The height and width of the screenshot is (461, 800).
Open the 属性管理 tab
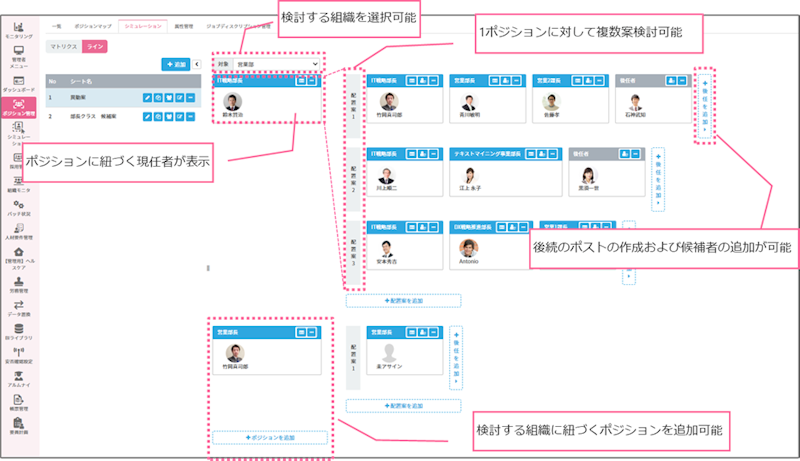(184, 26)
